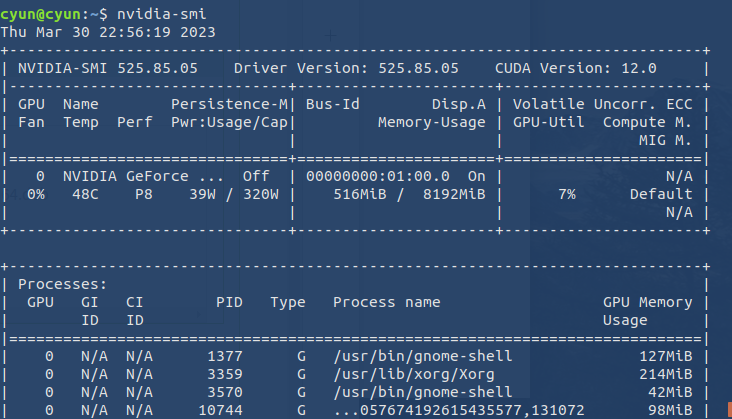This screenshot has height=419, width=732.
Task: Click the temperature value '48C'
Action: (85, 194)
